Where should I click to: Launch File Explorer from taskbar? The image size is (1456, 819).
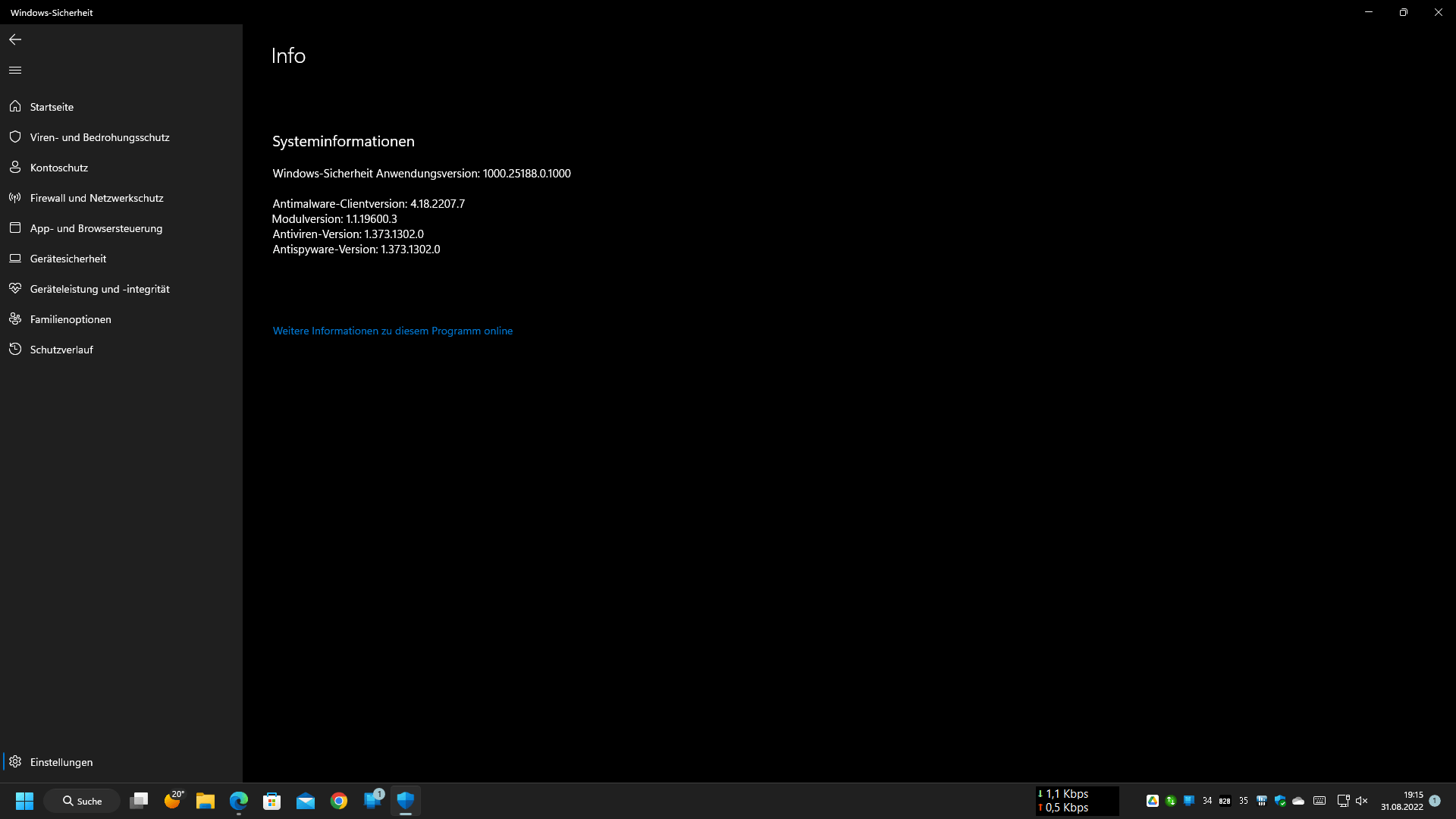click(x=206, y=801)
